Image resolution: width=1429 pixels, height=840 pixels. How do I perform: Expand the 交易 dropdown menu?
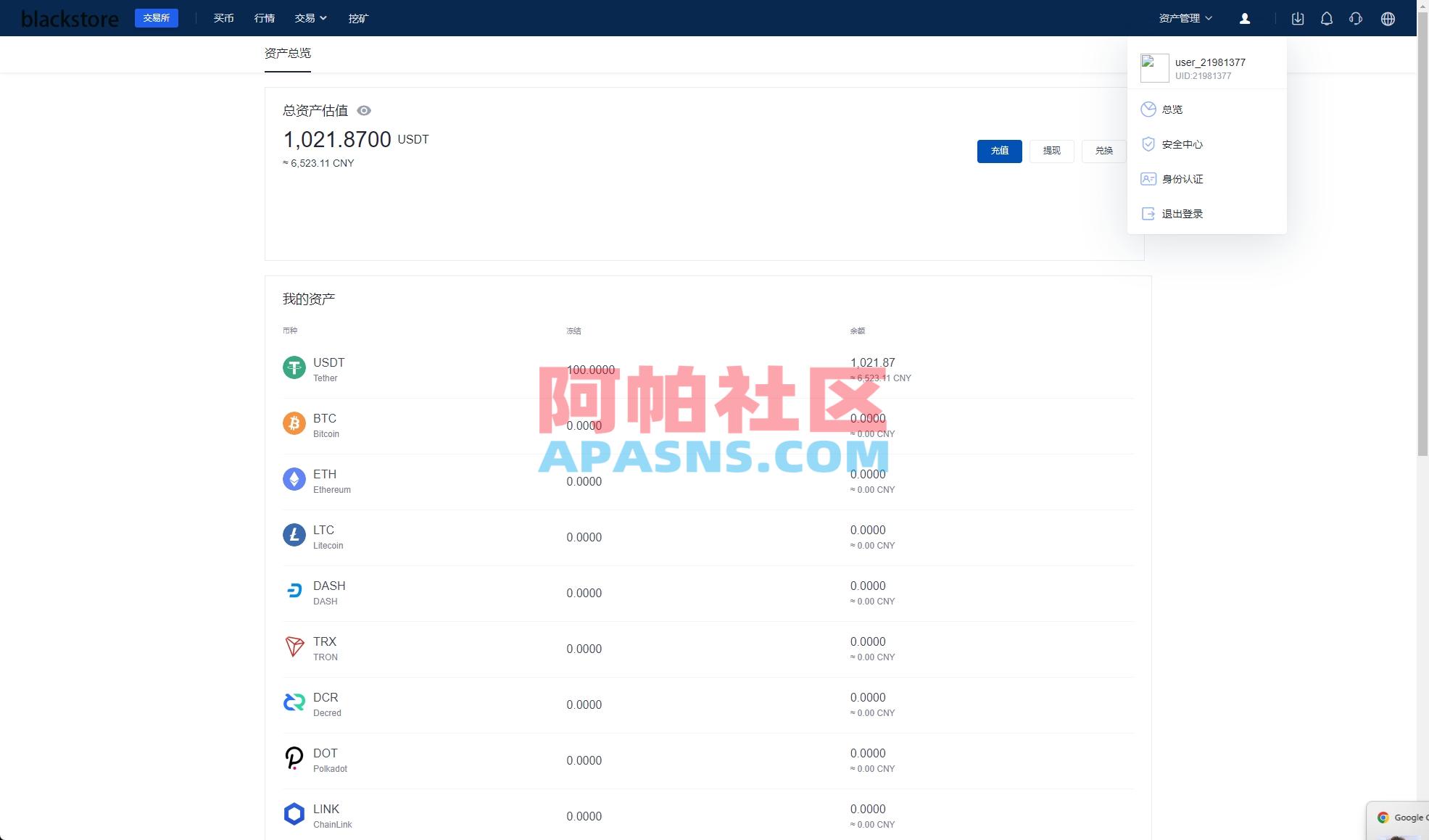pos(310,17)
